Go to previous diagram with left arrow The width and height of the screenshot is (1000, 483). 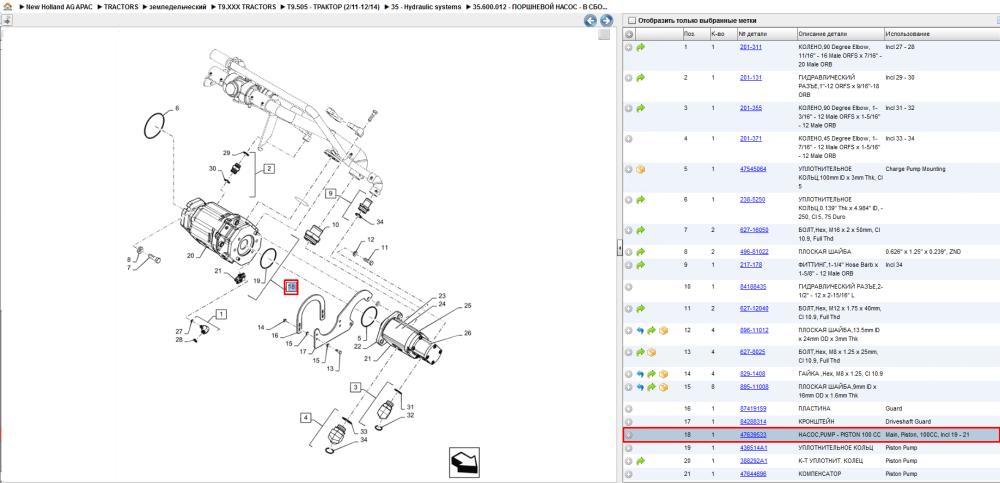point(591,21)
